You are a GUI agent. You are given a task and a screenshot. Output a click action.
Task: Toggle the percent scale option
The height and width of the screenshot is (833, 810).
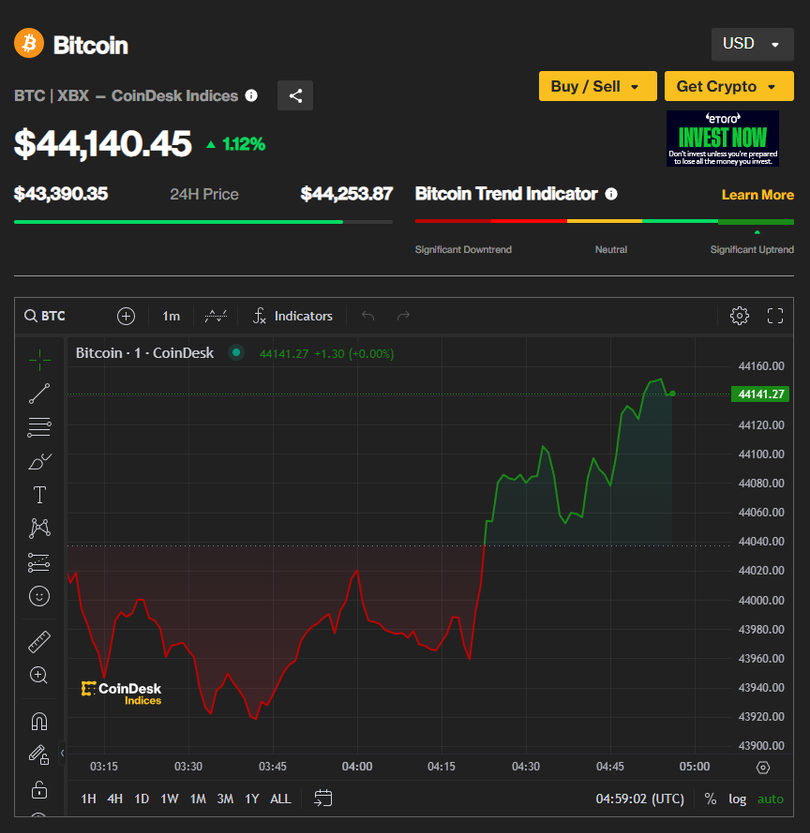710,799
